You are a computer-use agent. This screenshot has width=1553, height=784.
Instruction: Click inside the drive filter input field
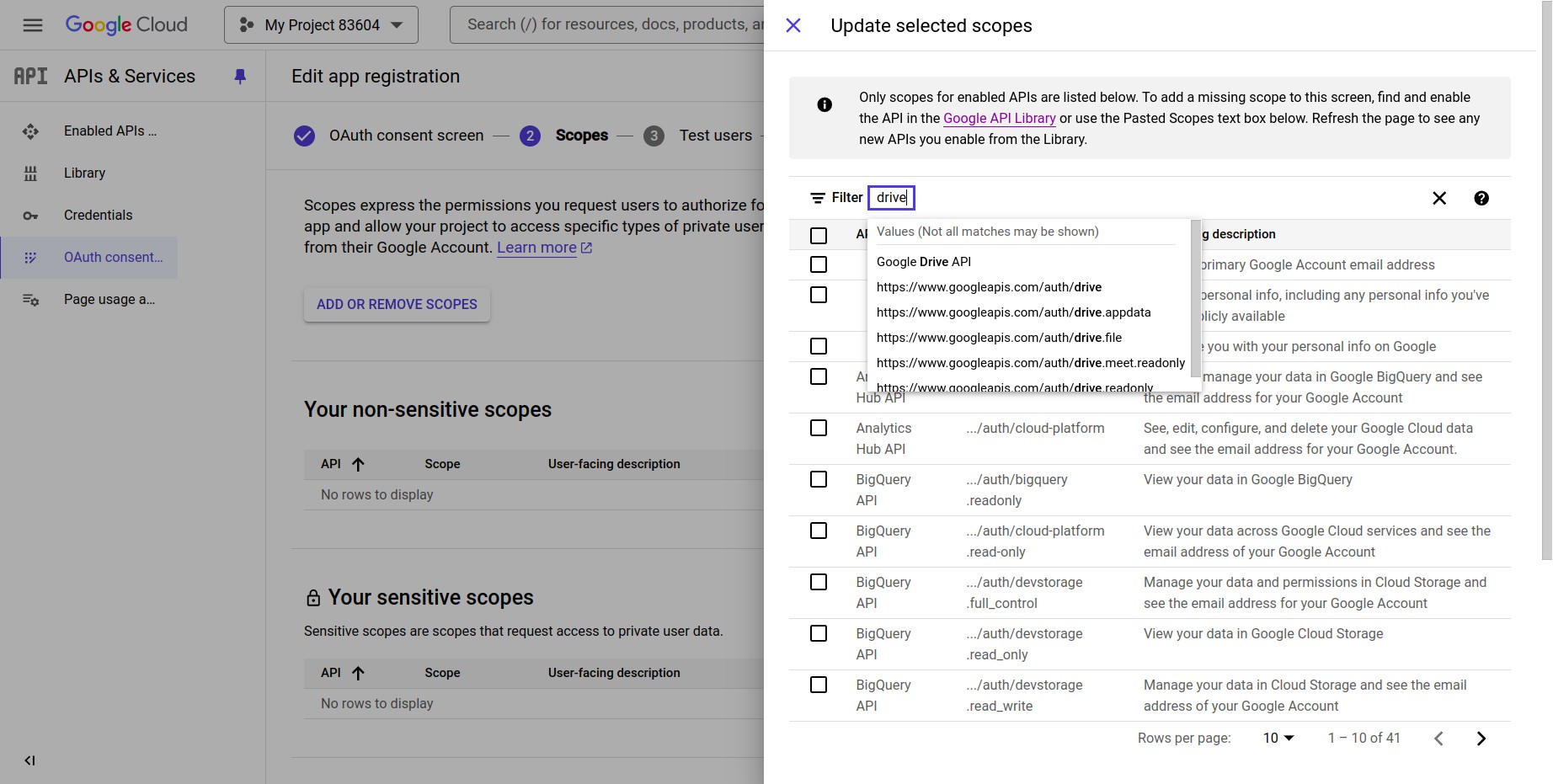click(891, 197)
